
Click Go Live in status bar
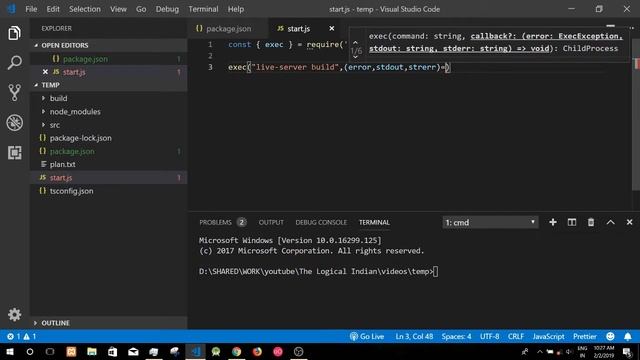[367, 336]
